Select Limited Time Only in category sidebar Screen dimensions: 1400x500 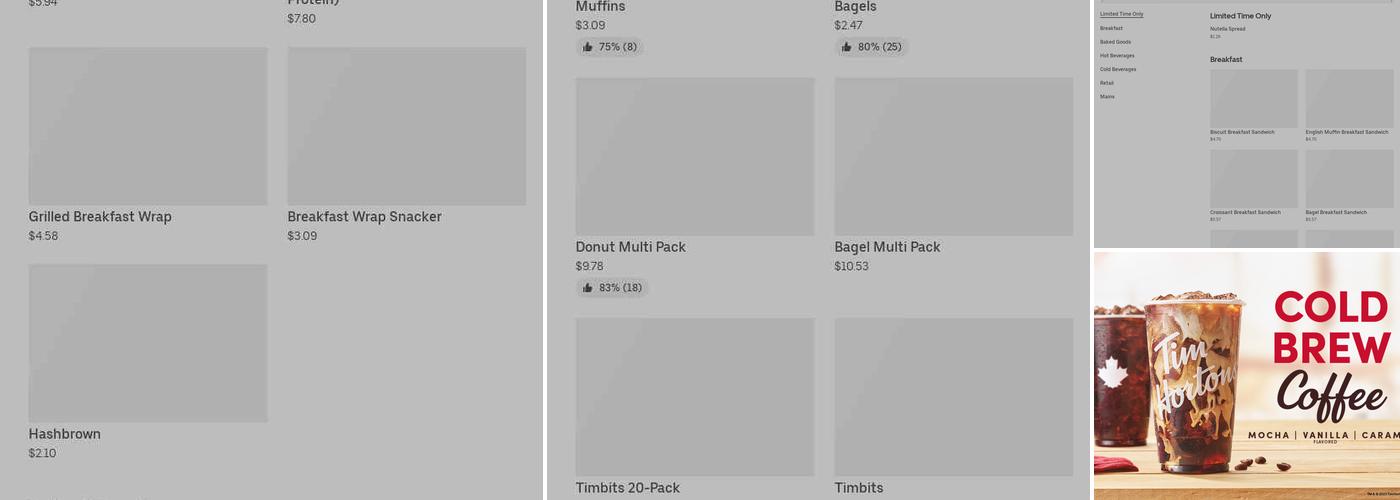1121,14
